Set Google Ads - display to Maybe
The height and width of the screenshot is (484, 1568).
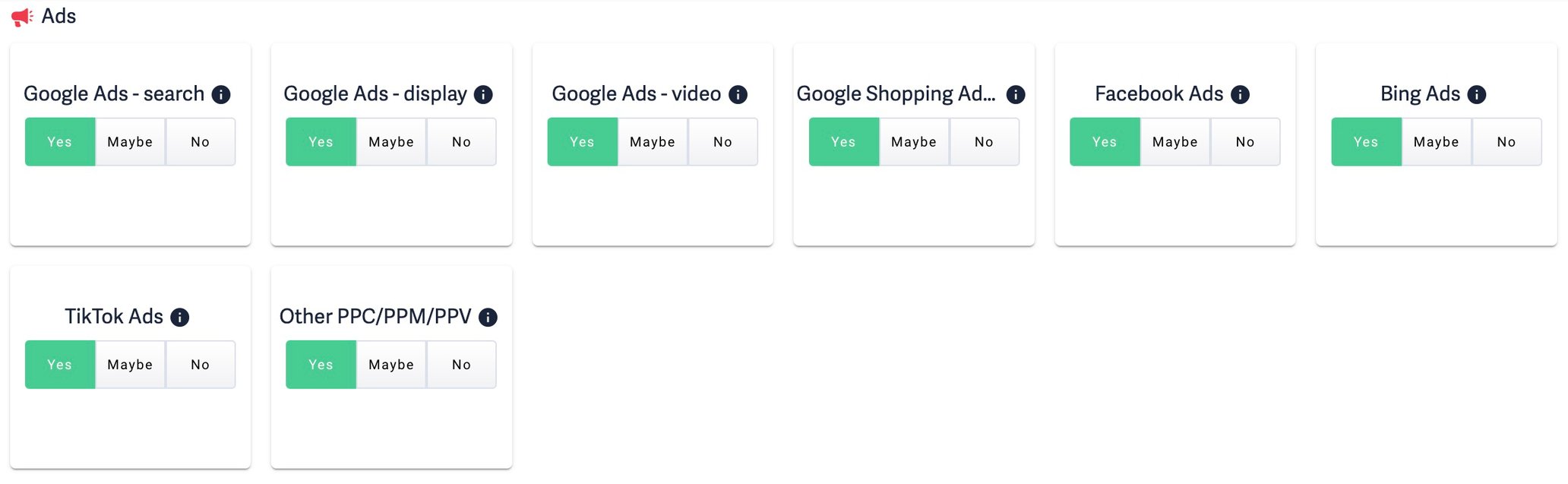390,141
